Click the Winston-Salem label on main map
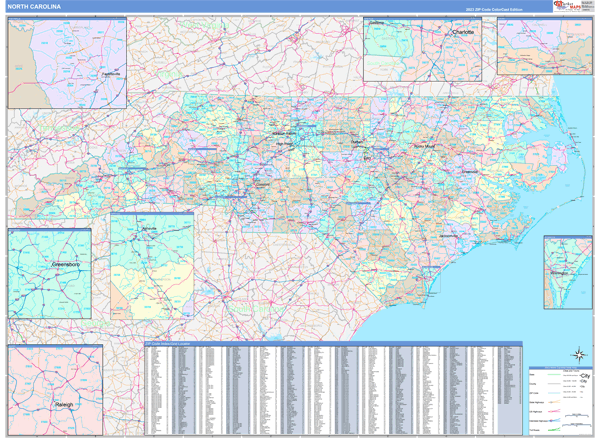 [284, 133]
